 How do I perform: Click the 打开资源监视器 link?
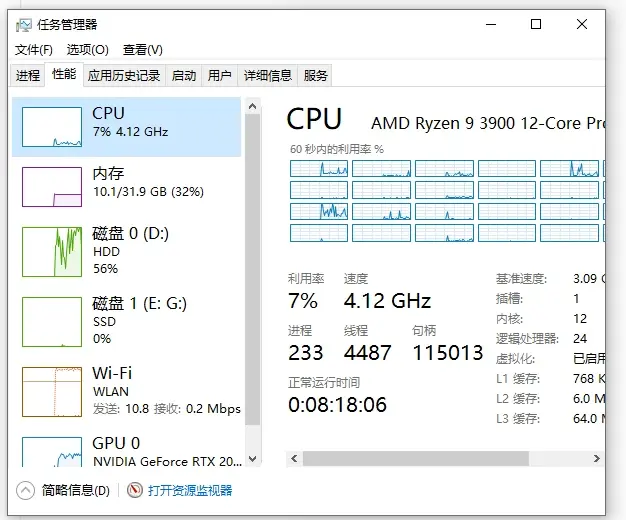[x=190, y=490]
